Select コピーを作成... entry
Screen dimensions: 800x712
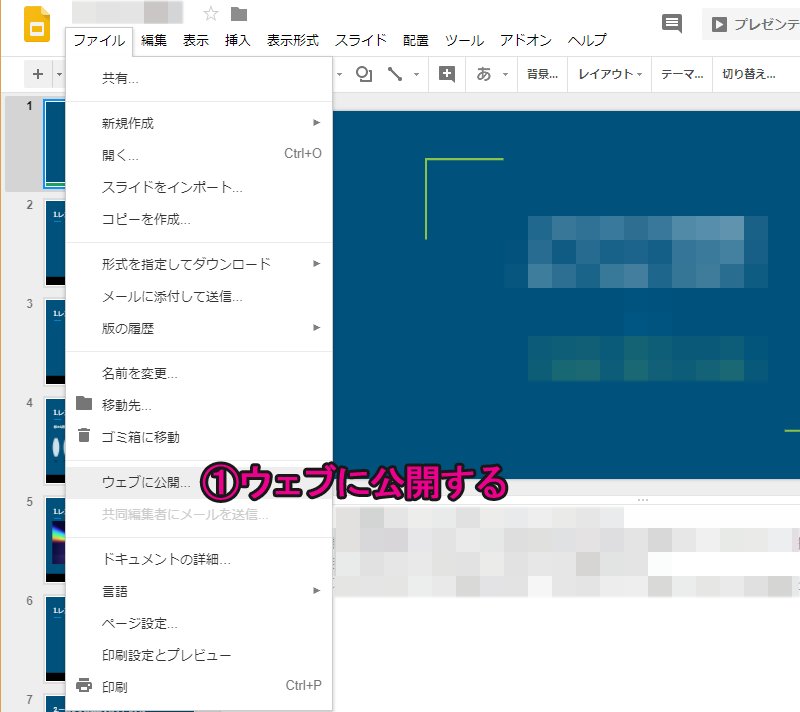pyautogui.click(x=199, y=219)
